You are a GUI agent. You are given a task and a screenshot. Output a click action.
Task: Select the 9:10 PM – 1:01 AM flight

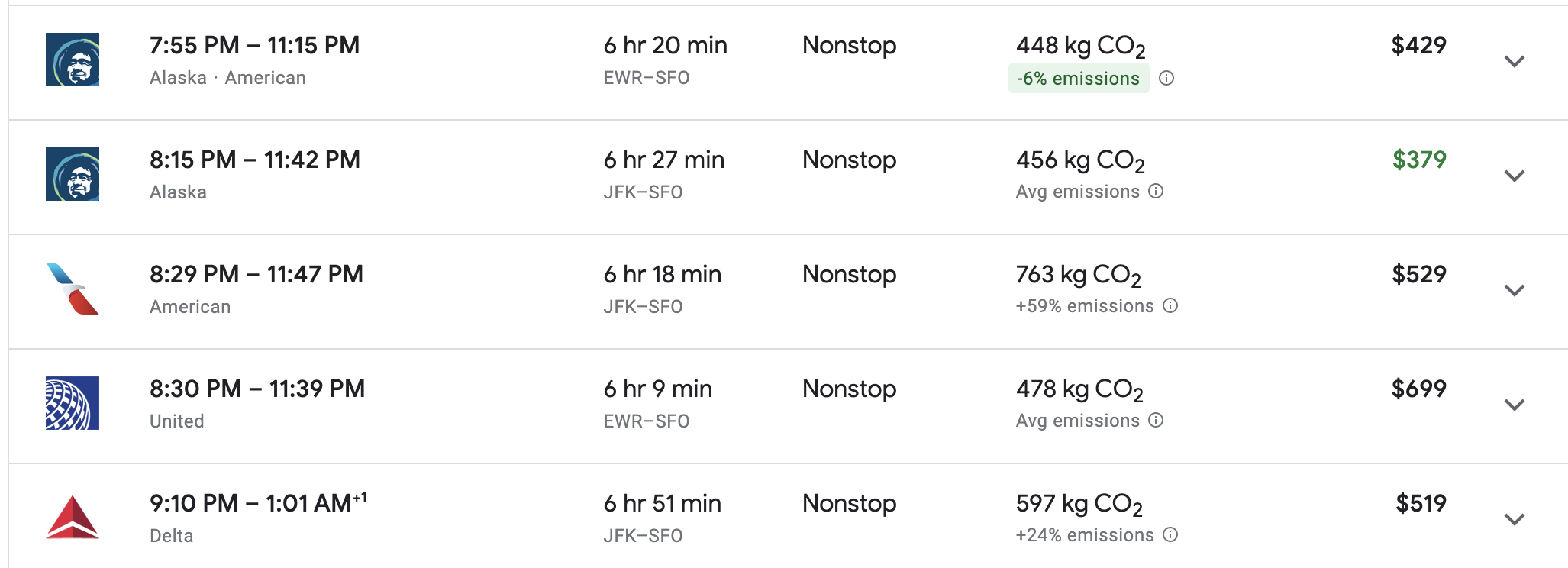click(788, 516)
